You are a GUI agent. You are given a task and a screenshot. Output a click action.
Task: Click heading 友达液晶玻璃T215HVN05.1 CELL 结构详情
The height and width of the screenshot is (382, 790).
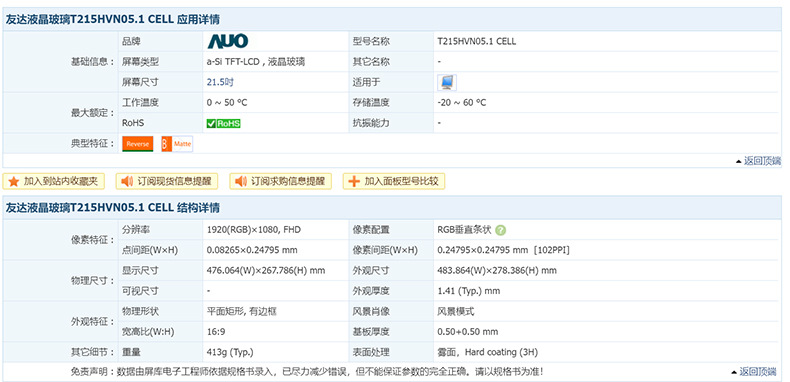(x=112, y=208)
